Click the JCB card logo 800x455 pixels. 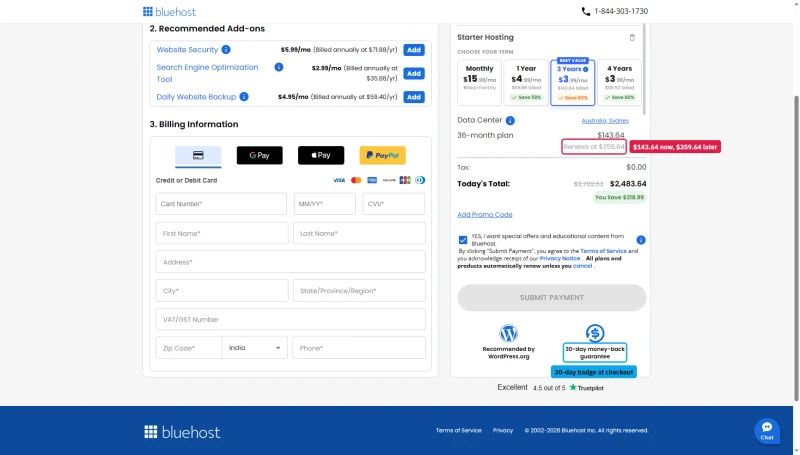point(405,180)
